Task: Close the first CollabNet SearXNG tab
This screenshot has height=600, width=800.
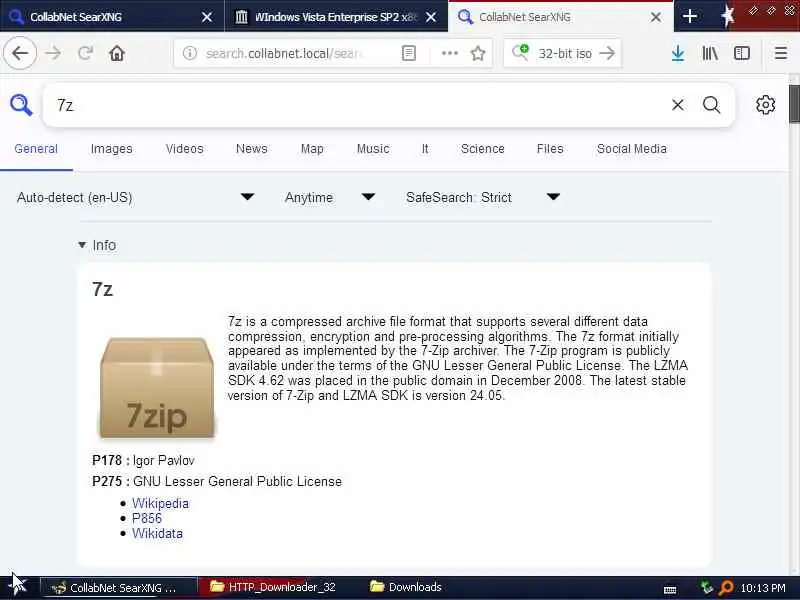Action: click(x=207, y=17)
